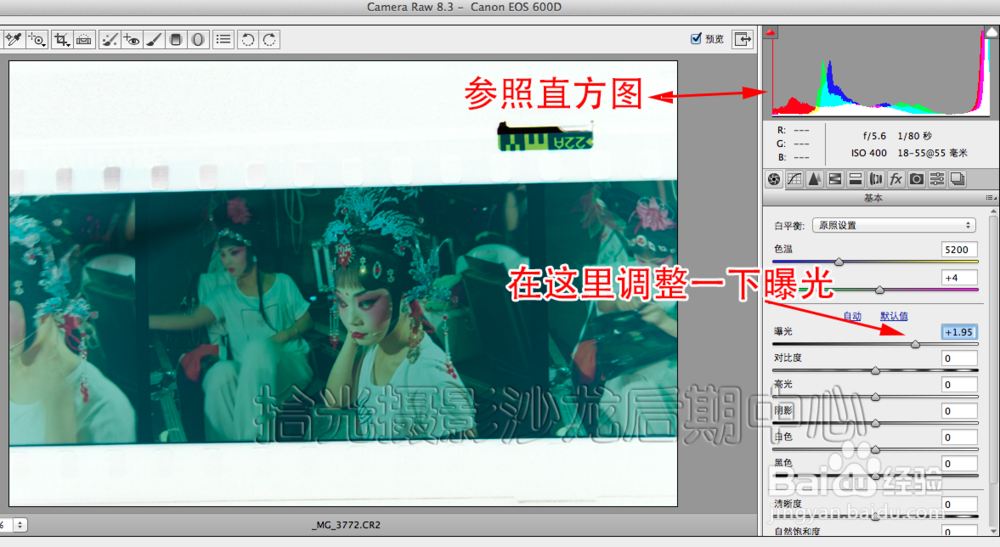Click the 默认值 default link
The image size is (1000, 547).
pos(893,316)
